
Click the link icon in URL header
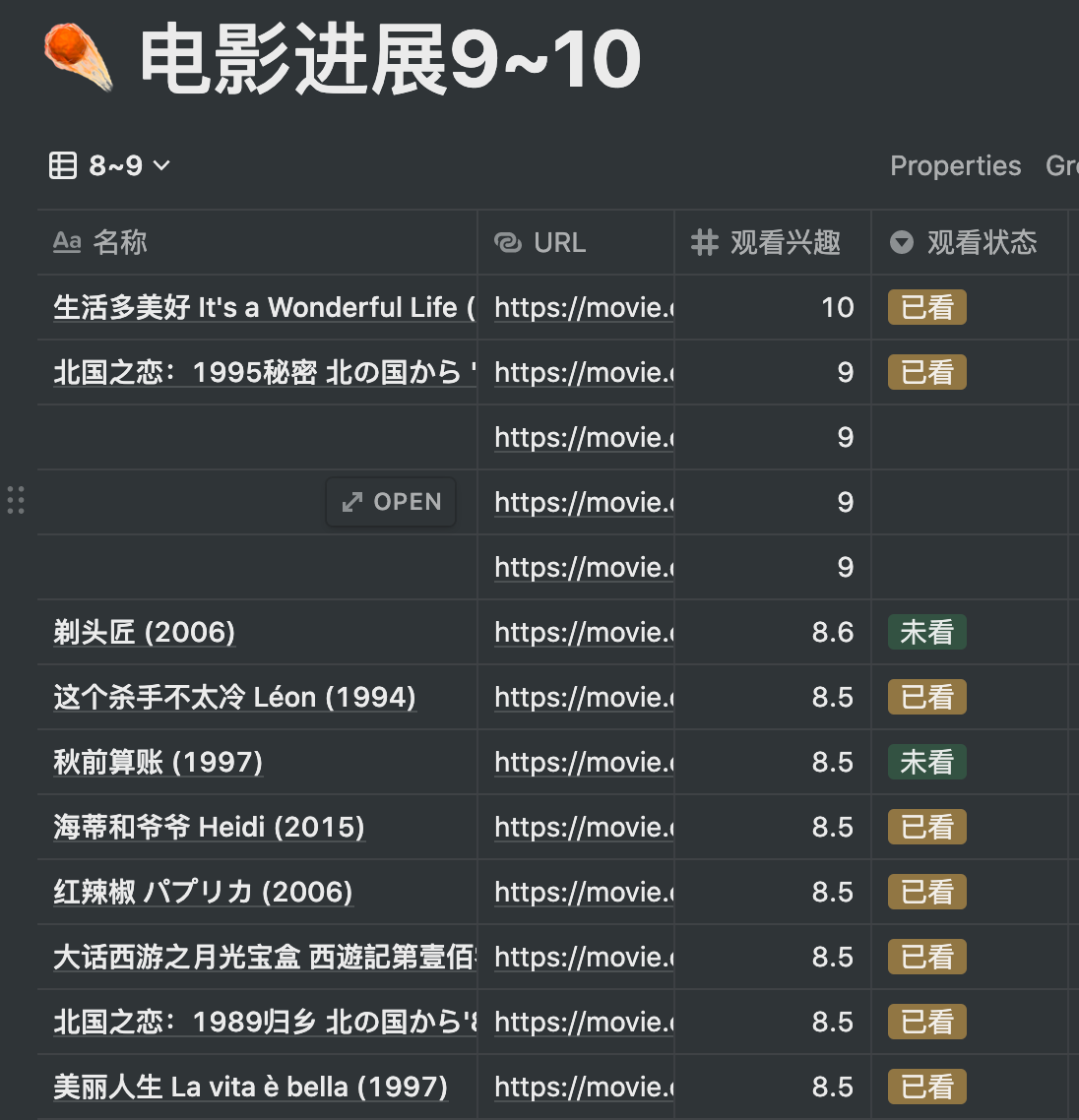tap(508, 242)
